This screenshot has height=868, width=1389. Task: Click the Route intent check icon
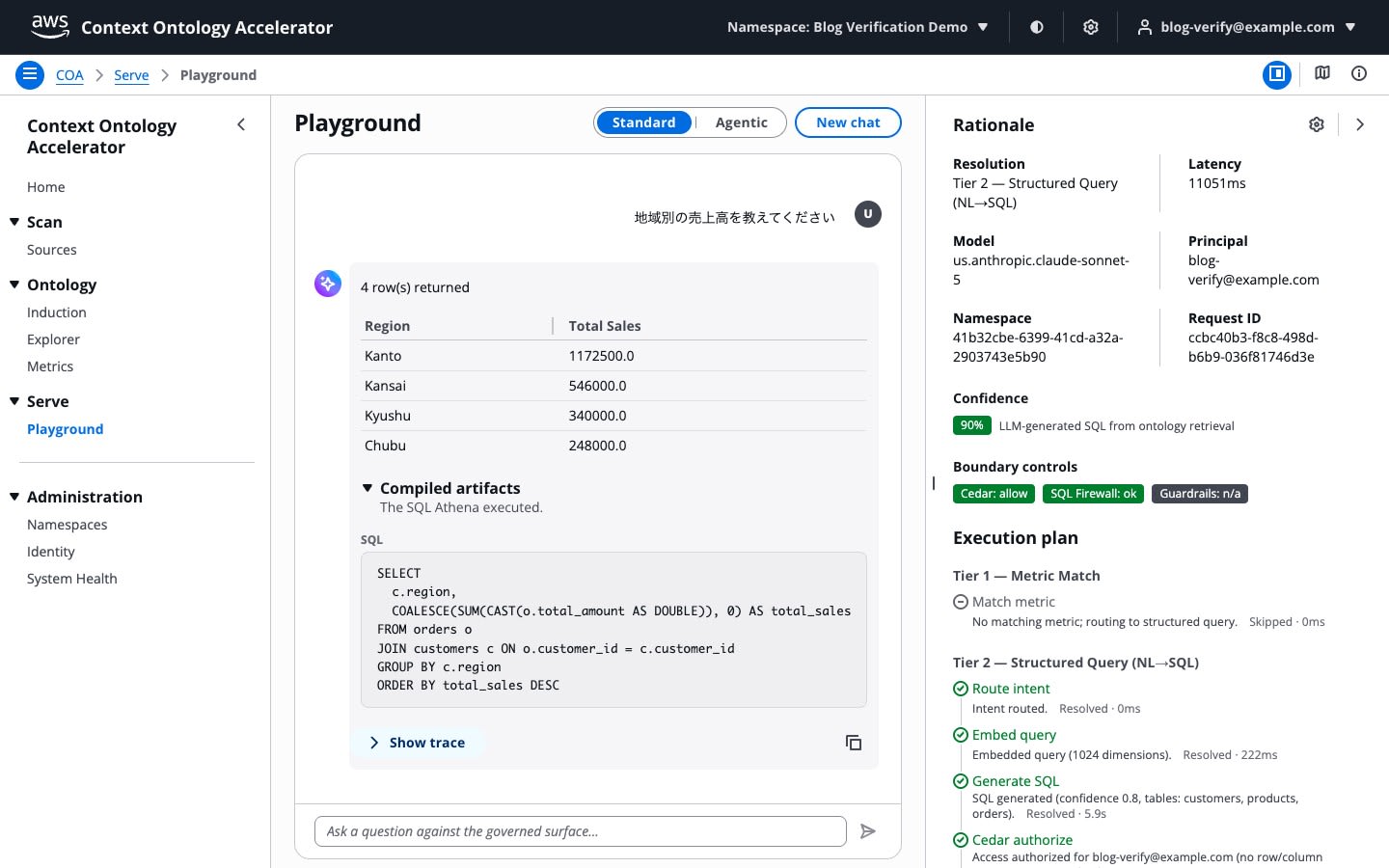click(x=961, y=689)
